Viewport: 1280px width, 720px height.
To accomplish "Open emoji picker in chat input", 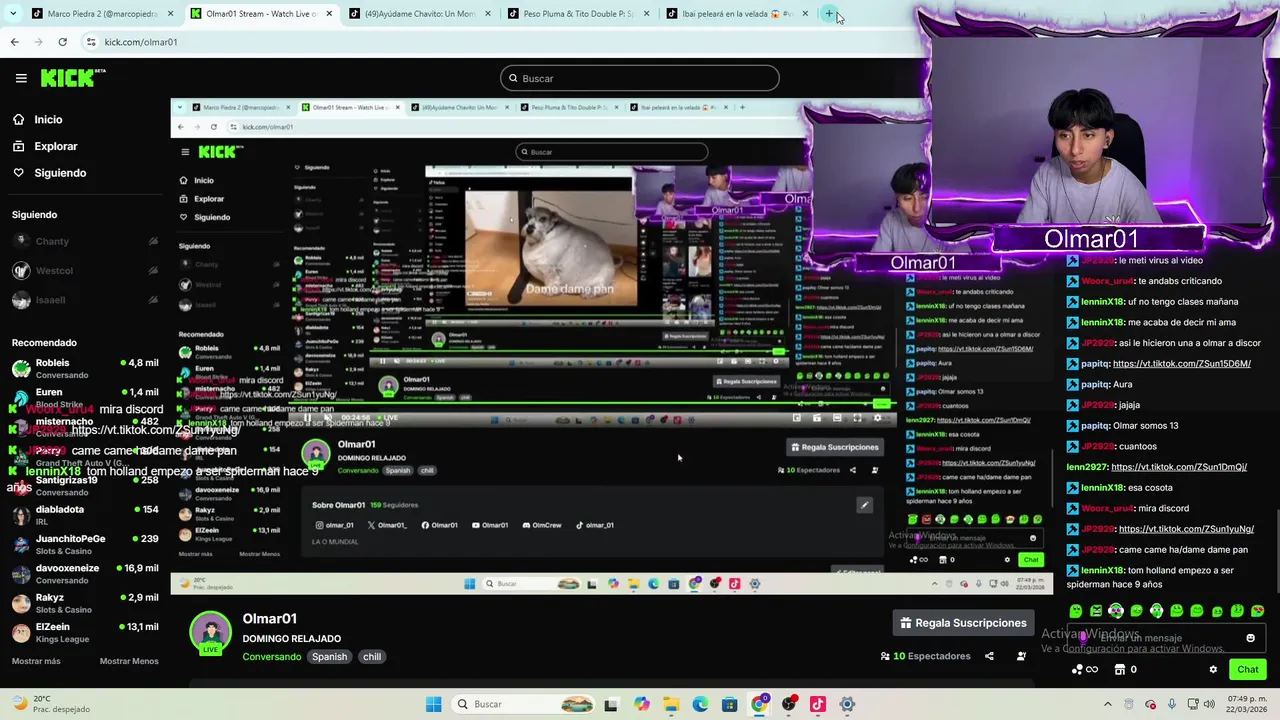I will (1250, 638).
